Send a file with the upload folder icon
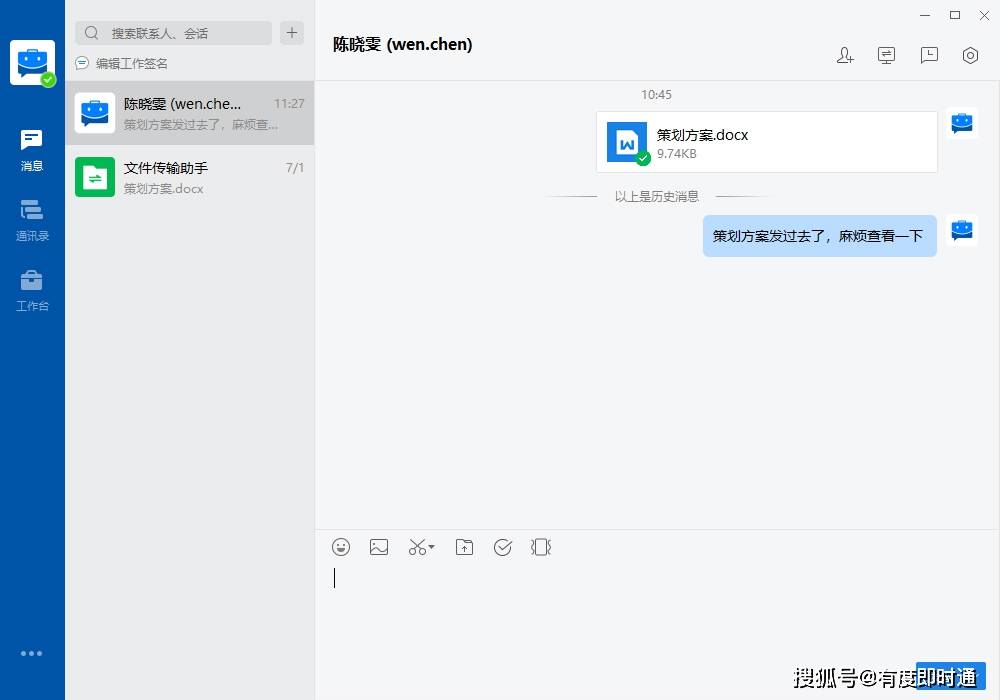The image size is (1000, 700). point(464,547)
